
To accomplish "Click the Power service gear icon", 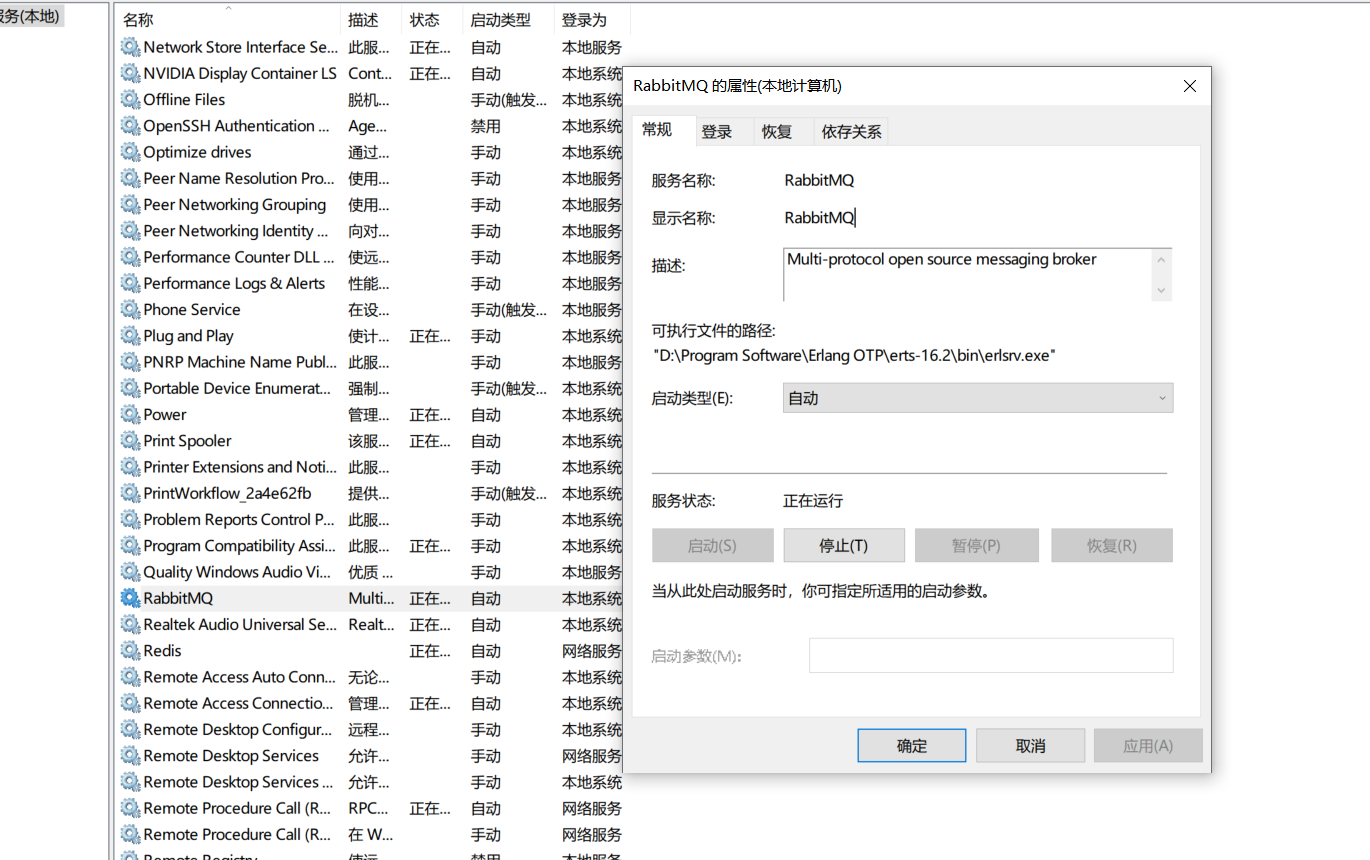I will pyautogui.click(x=130, y=414).
